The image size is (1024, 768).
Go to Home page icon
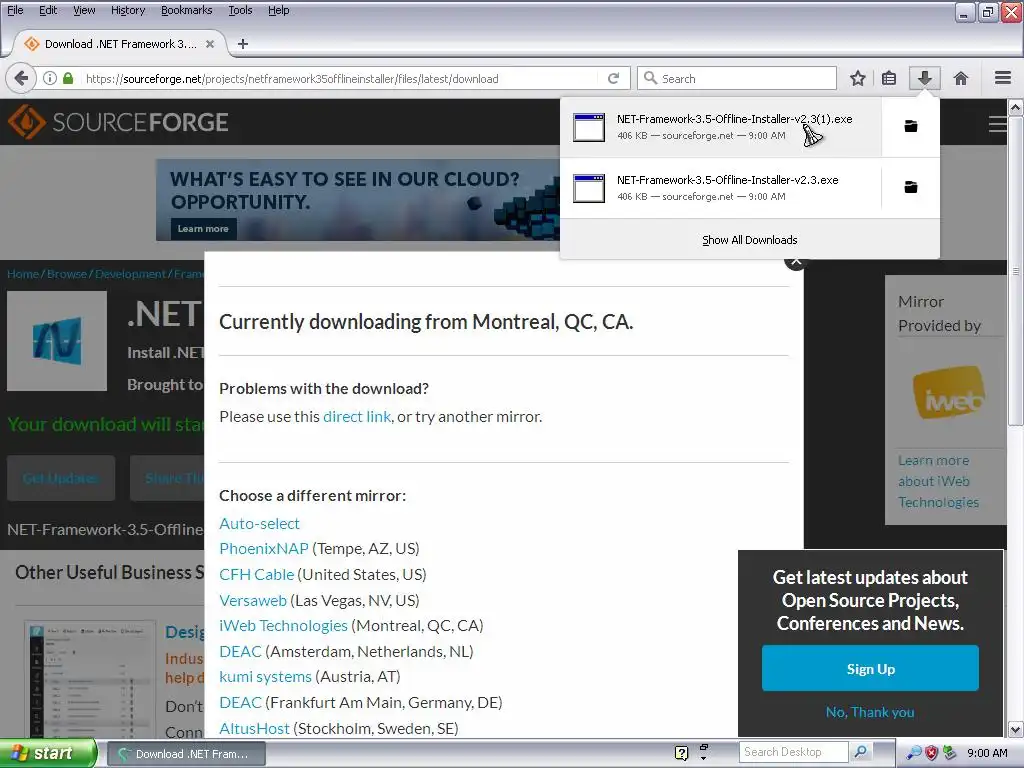tap(961, 78)
